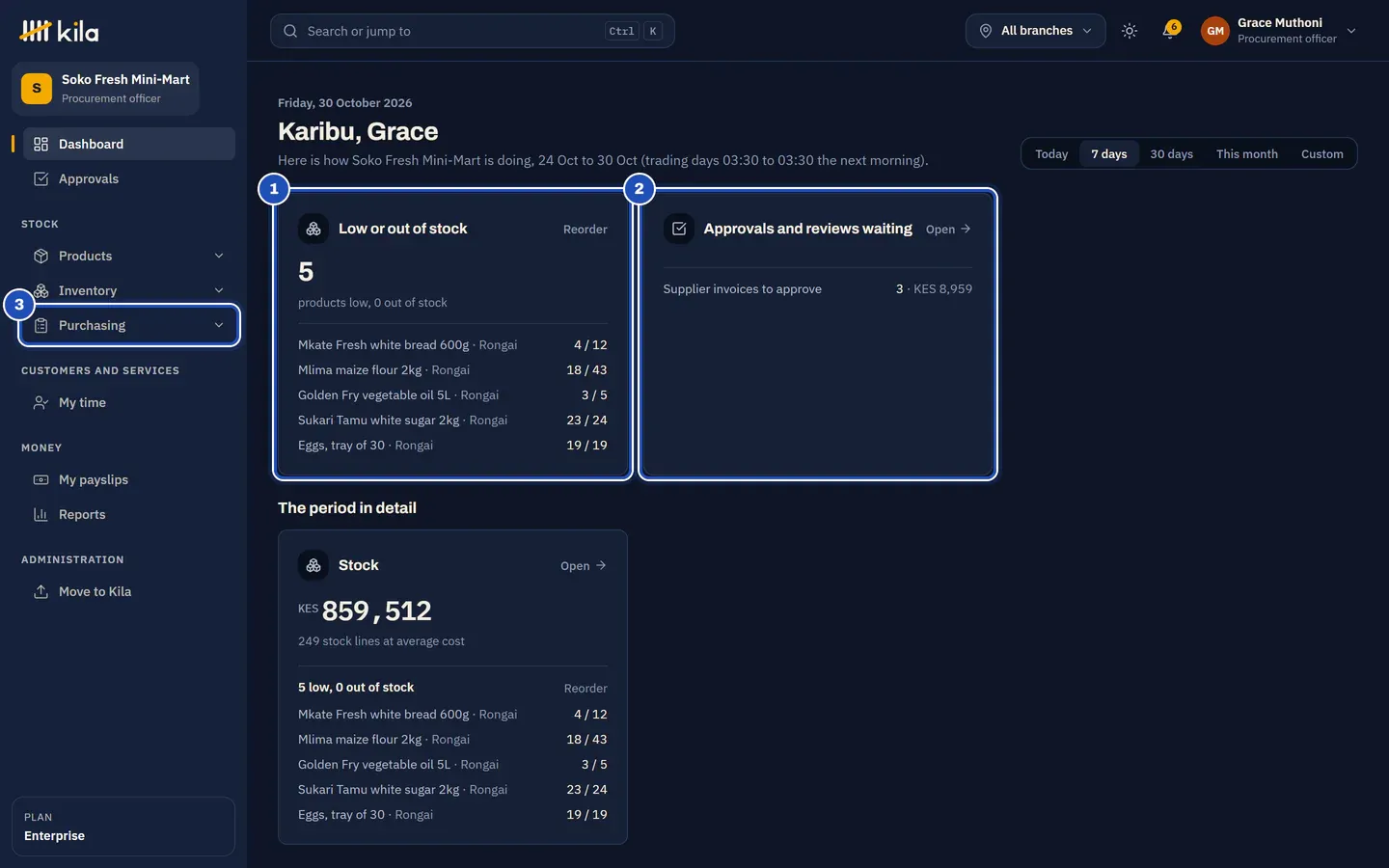Click the Inventory cubes icon

(41, 290)
